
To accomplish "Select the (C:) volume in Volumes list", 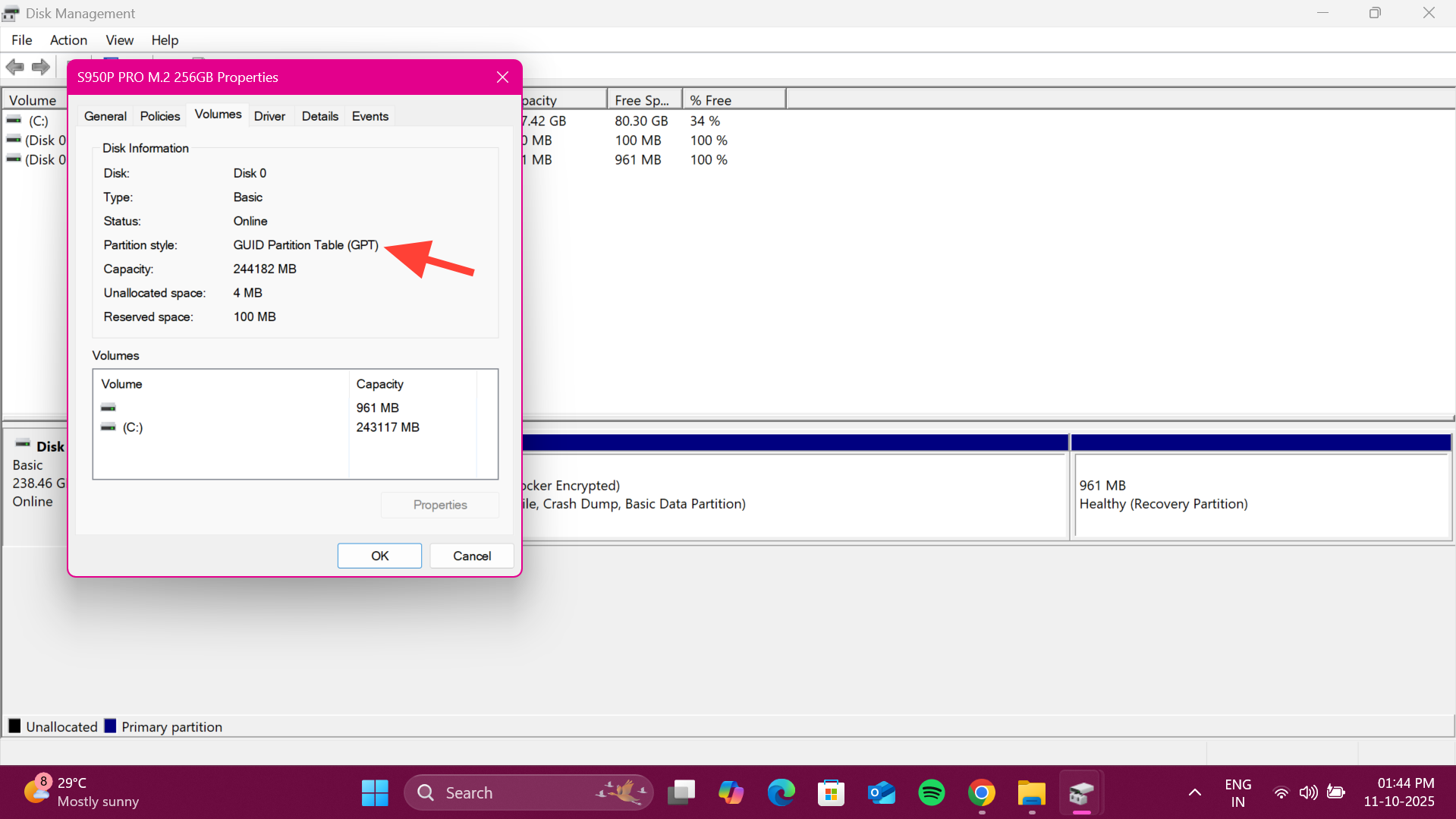I will click(133, 427).
